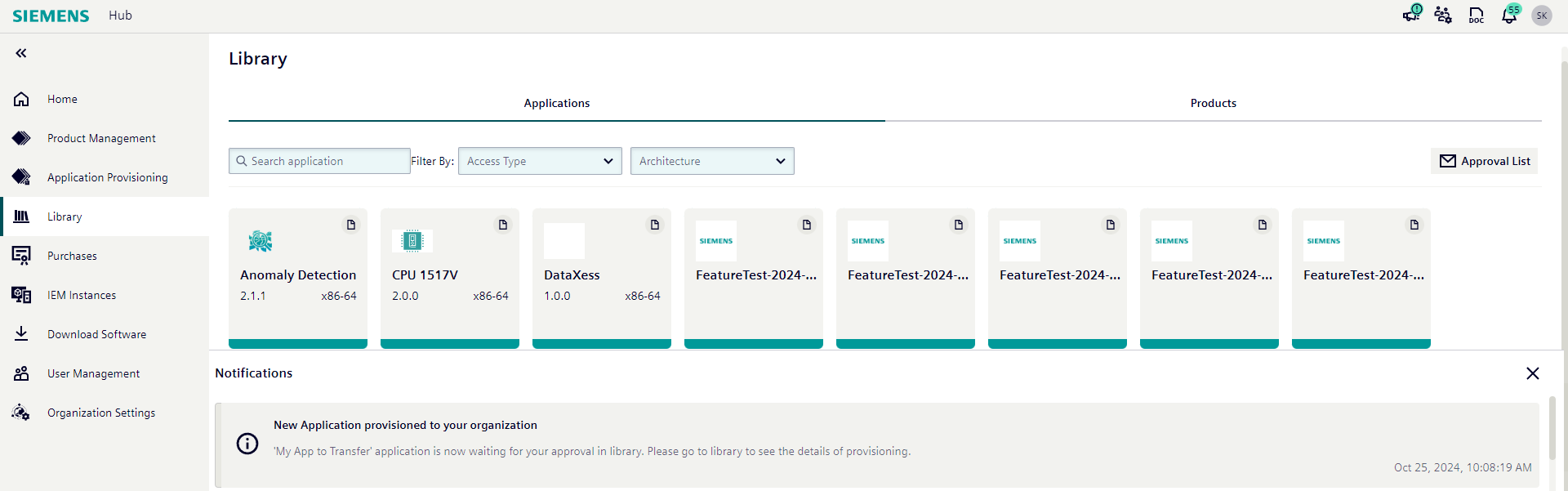
Task: Open the SK user avatar menu
Action: [x=1541, y=16]
